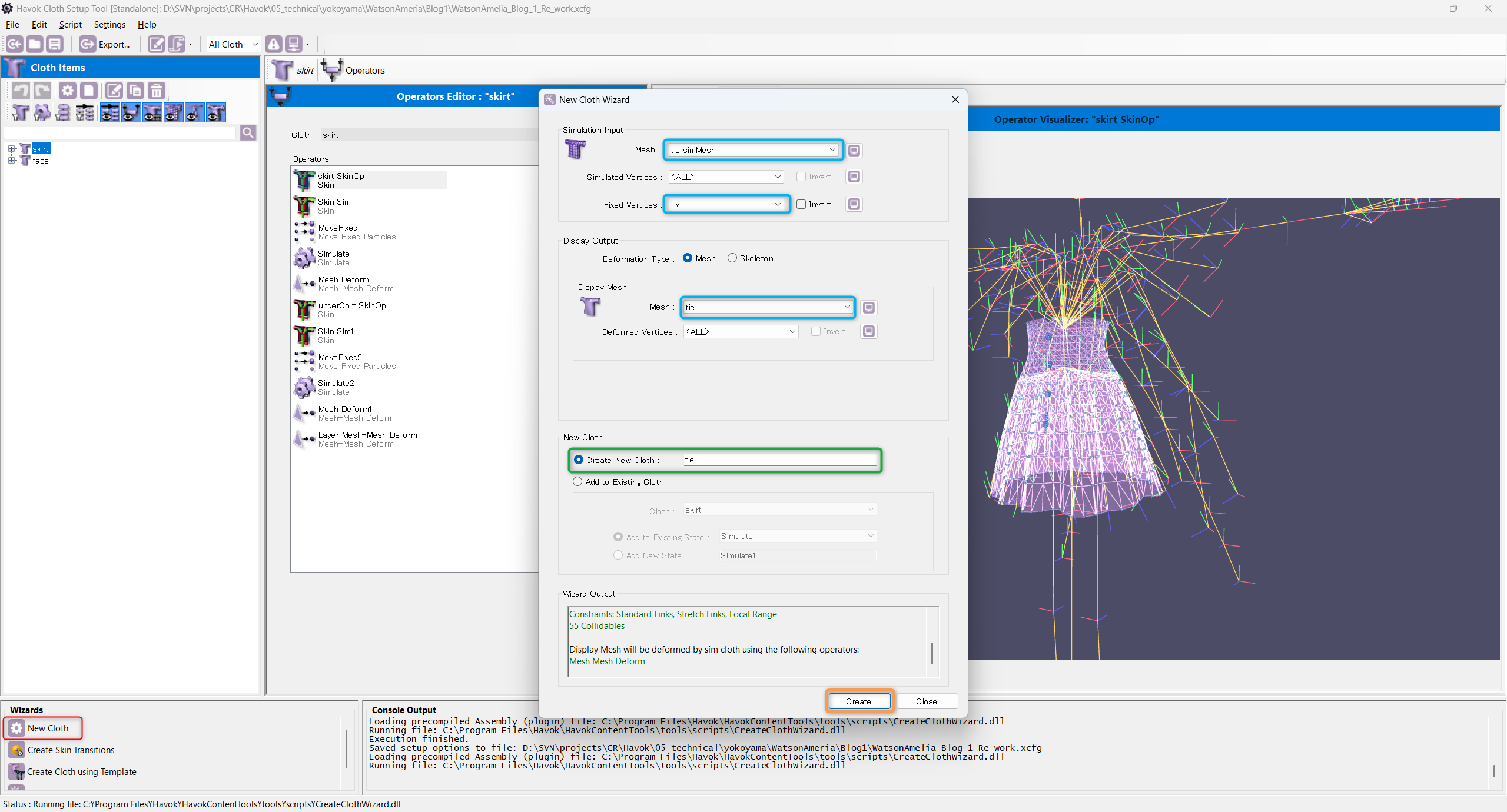This screenshot has width=1507, height=812.
Task: Open the Deformed Vertices dropdown
Action: click(741, 331)
